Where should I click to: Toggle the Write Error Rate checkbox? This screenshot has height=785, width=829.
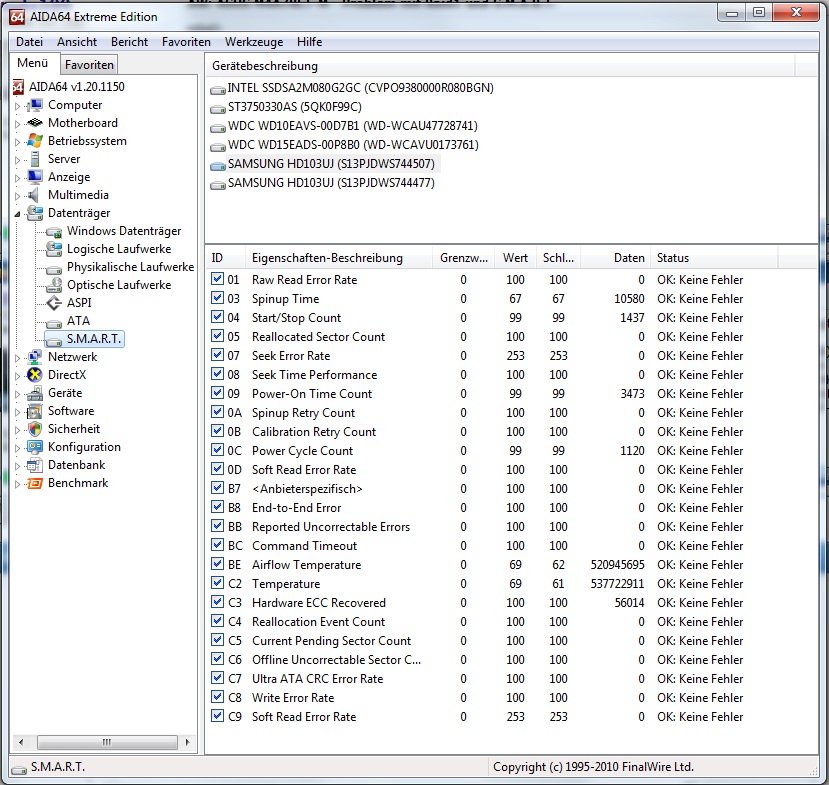point(217,697)
